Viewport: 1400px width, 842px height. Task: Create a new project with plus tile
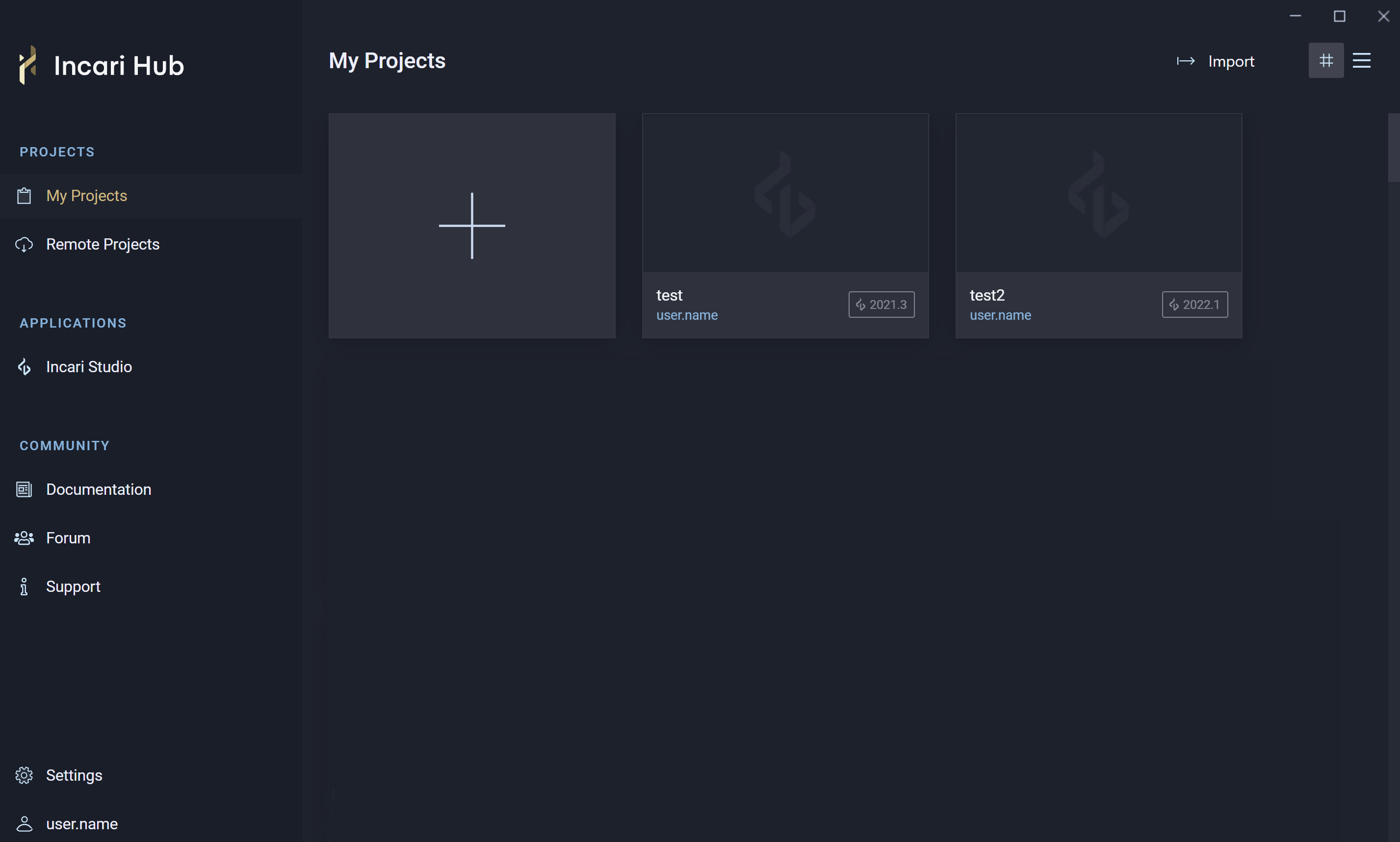click(472, 226)
